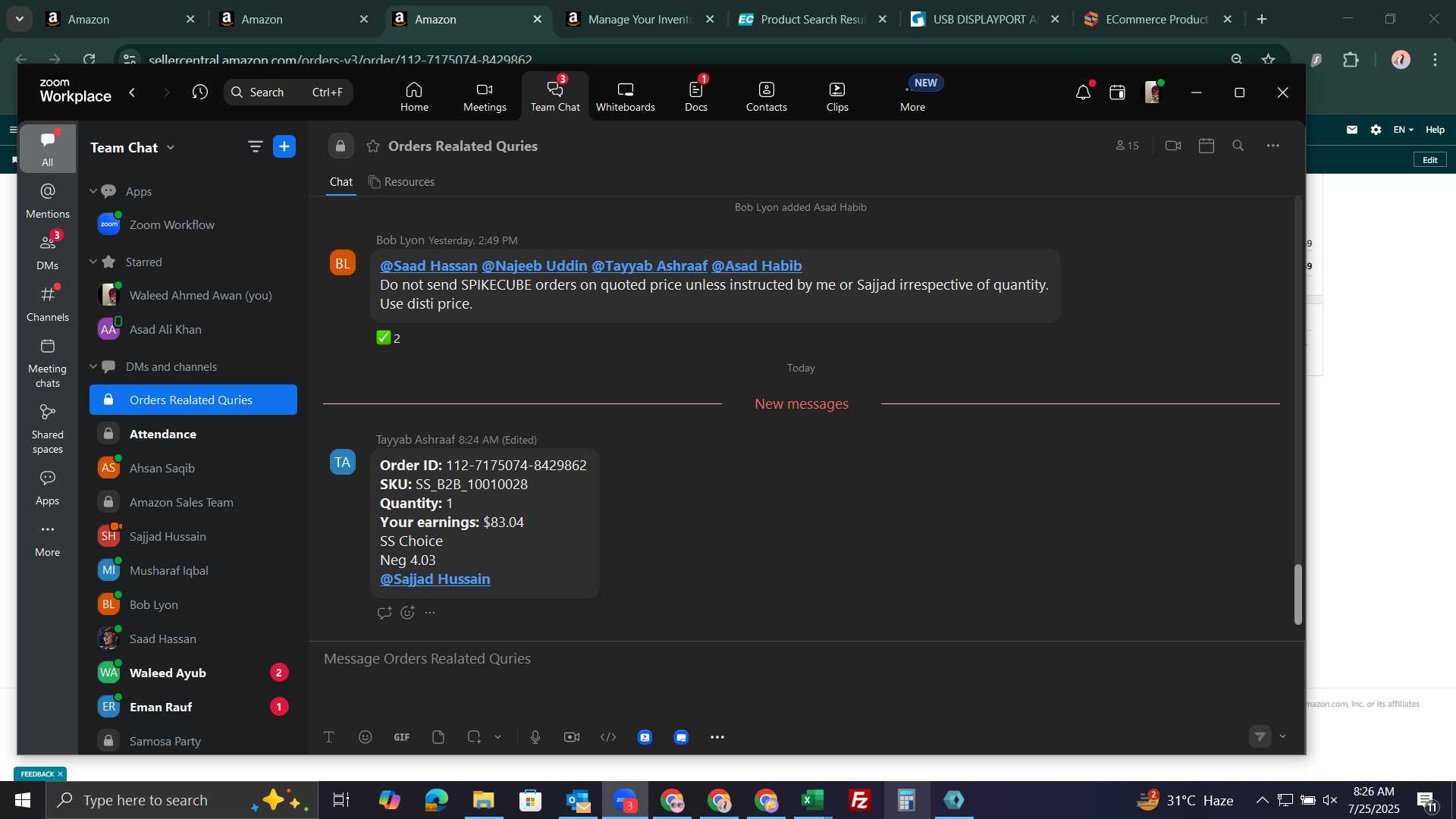Expand screenshot options arrow
The image size is (1456, 819).
coord(498,737)
